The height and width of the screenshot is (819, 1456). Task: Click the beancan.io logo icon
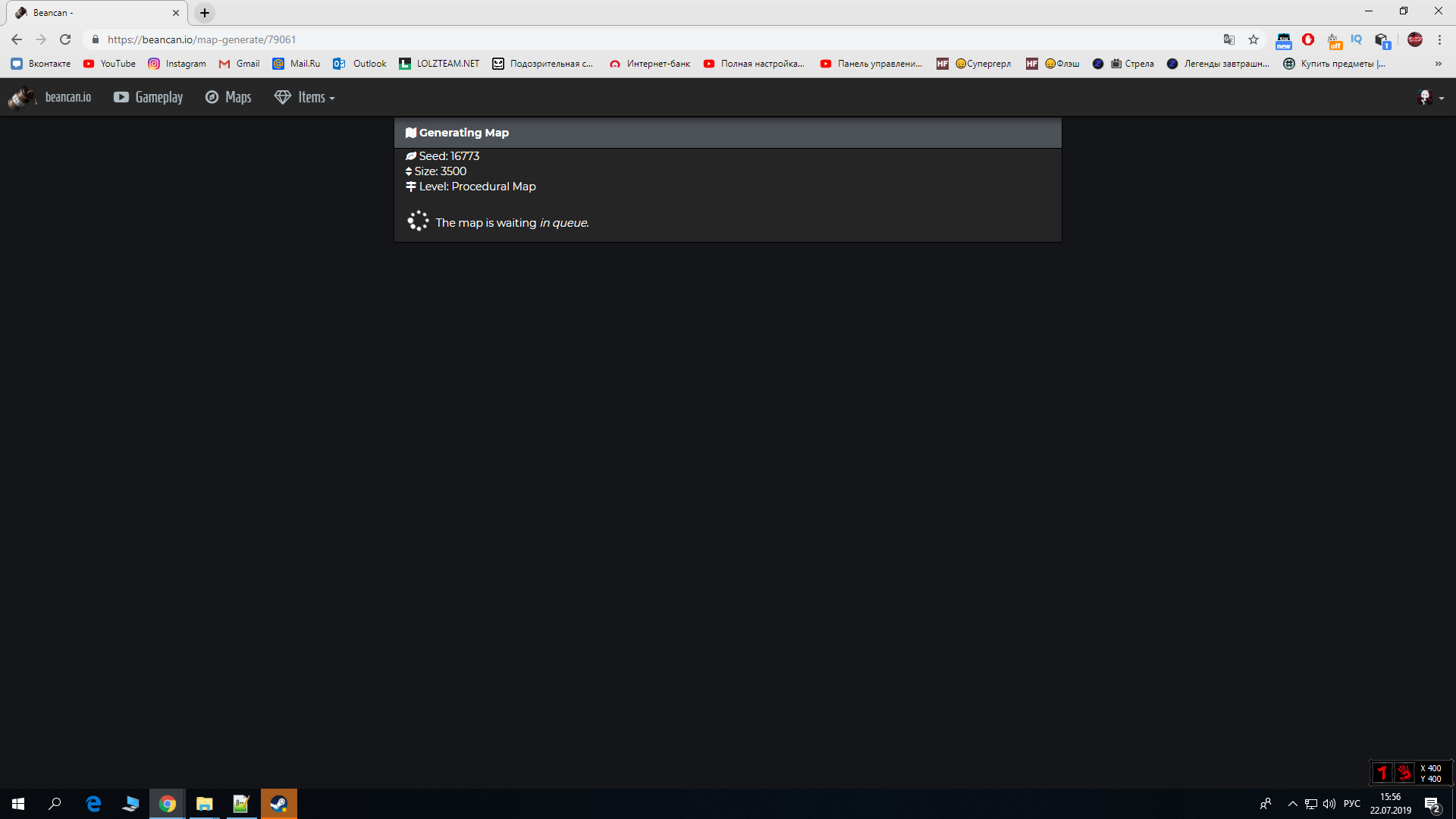[x=23, y=97]
